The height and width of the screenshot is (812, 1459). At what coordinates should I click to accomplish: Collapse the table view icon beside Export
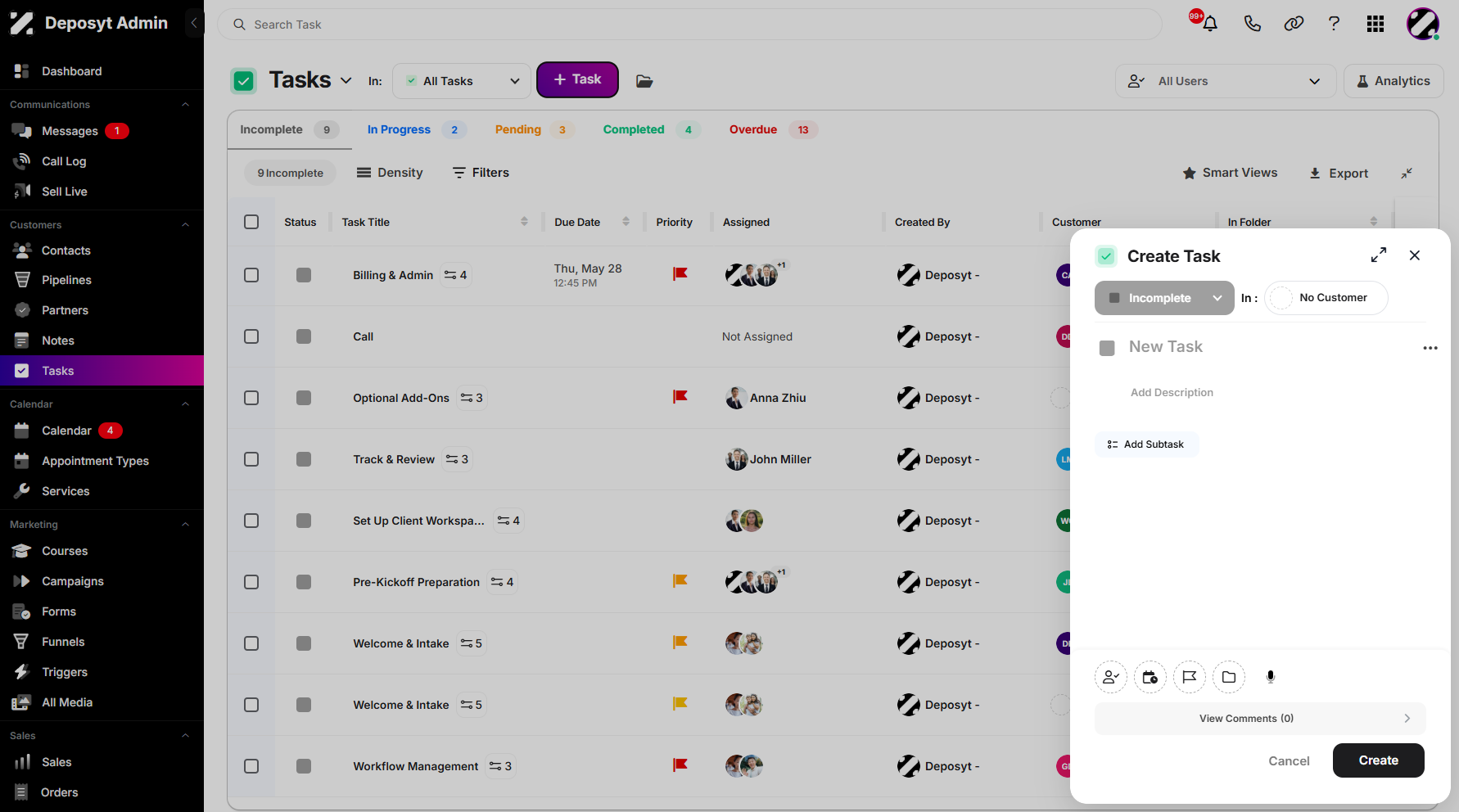pyautogui.click(x=1407, y=173)
